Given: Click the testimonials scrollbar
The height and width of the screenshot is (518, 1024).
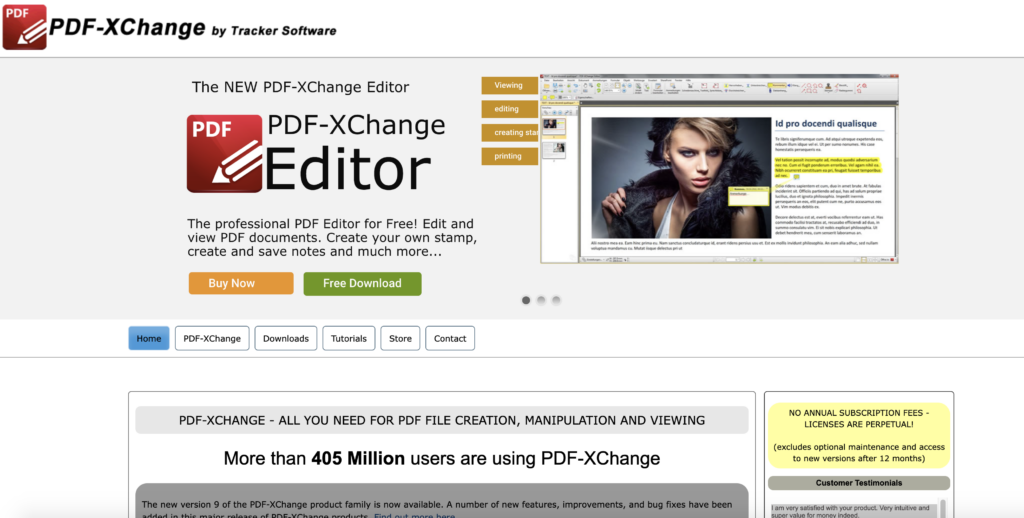Looking at the screenshot, I should point(942,508).
